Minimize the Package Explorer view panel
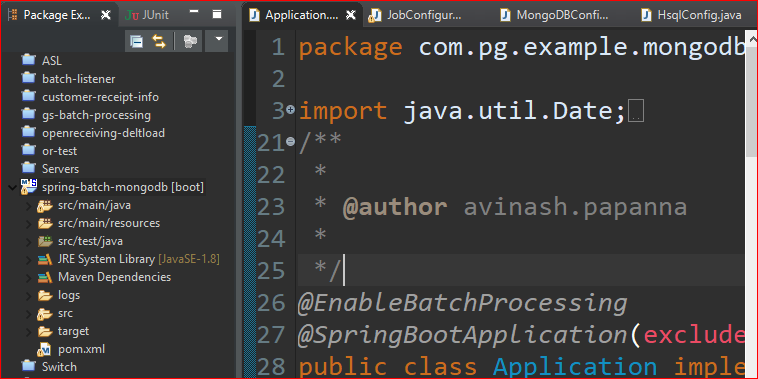This screenshot has width=758, height=379. [194, 11]
